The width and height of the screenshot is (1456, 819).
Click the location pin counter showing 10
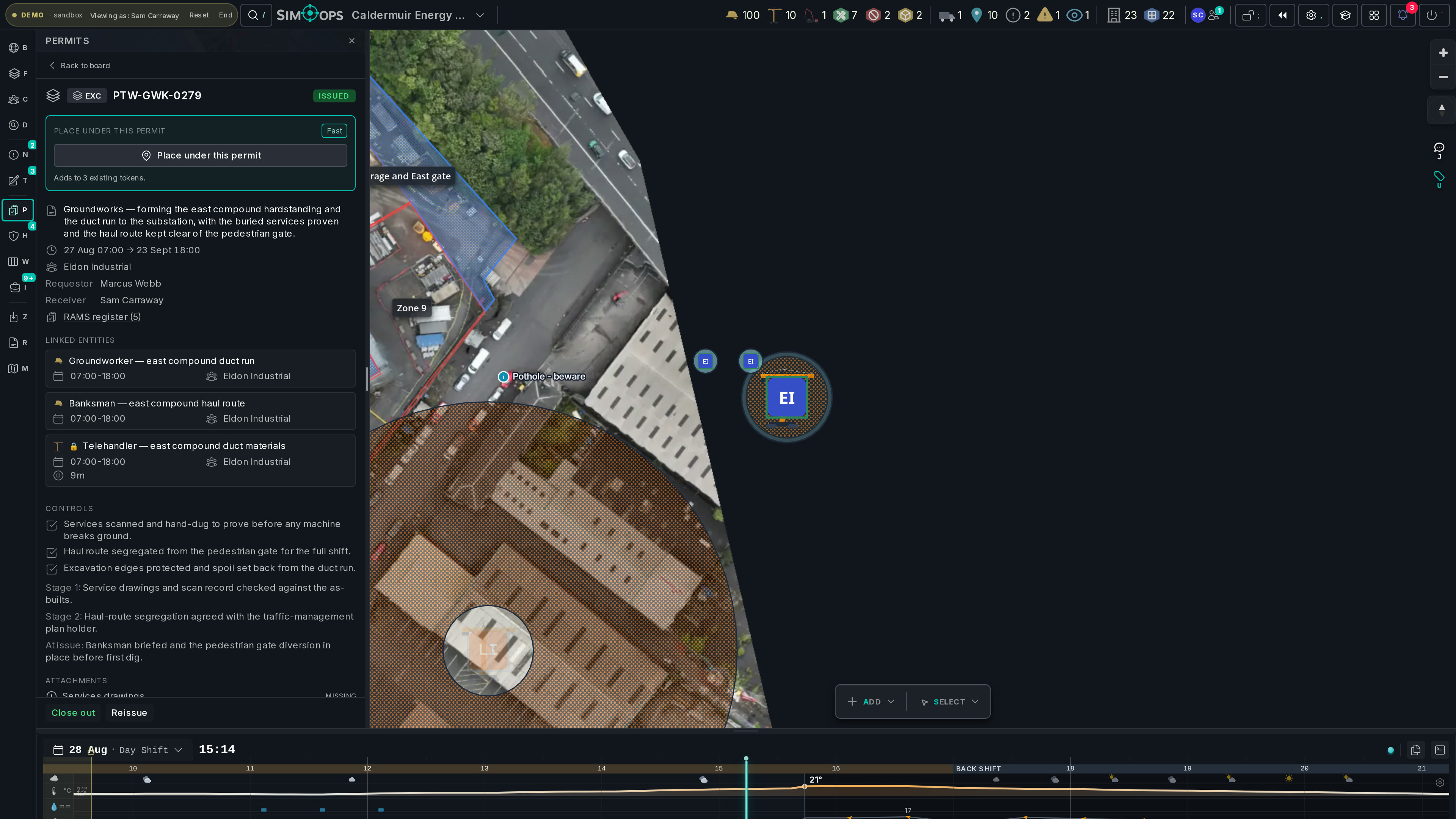[x=984, y=15]
